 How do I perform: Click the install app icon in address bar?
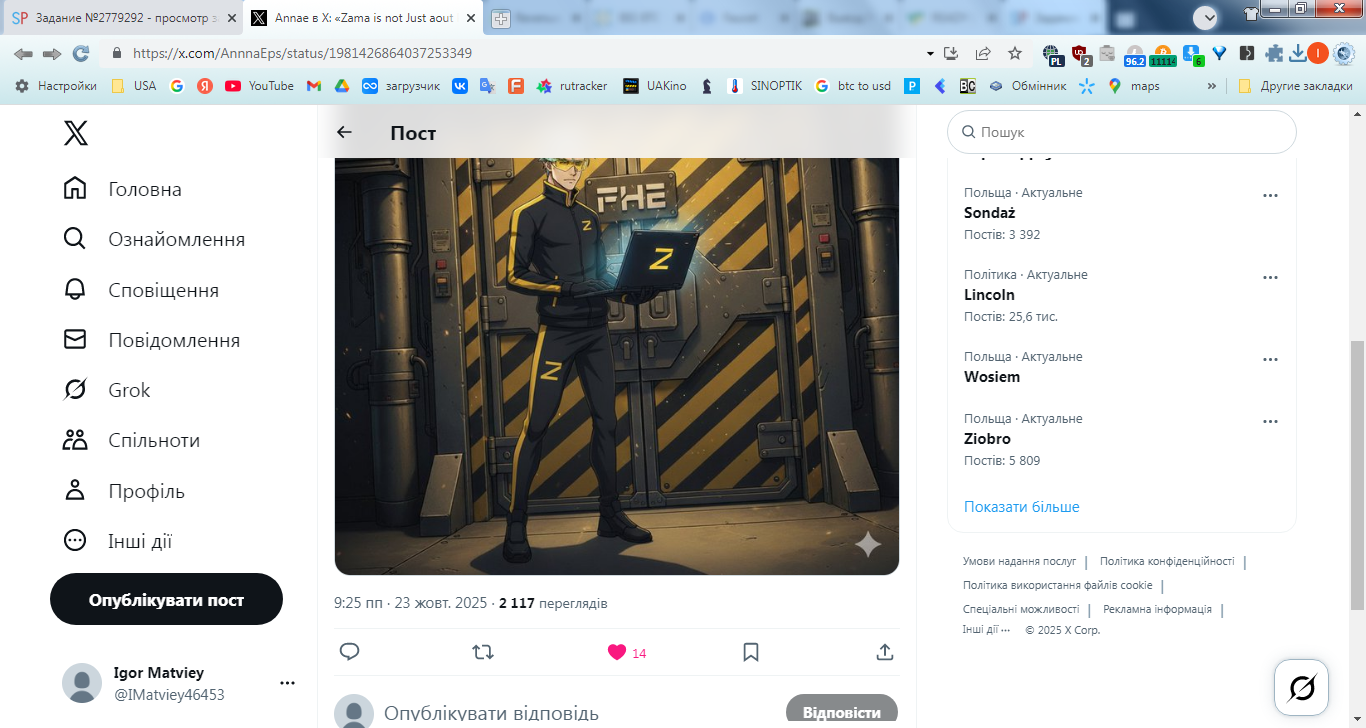(x=952, y=54)
